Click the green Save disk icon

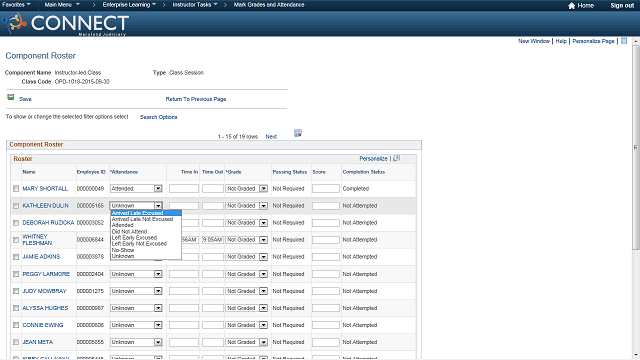pyautogui.click(x=11, y=97)
